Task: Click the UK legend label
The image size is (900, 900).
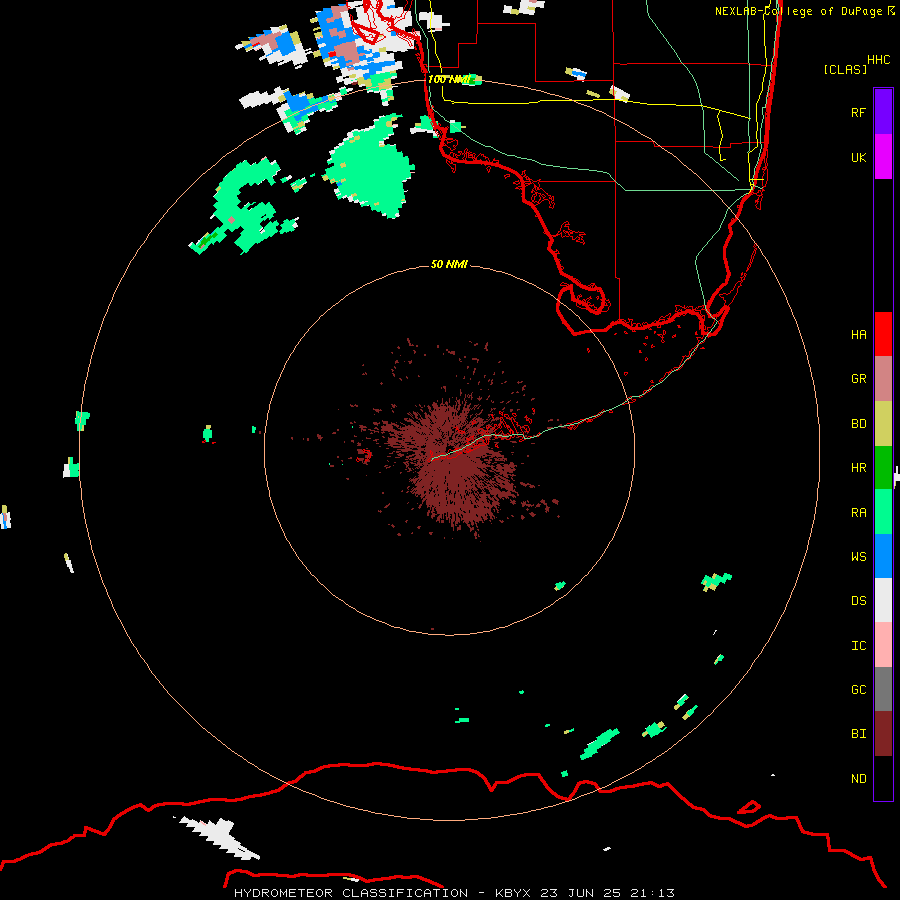Action: pyautogui.click(x=858, y=157)
